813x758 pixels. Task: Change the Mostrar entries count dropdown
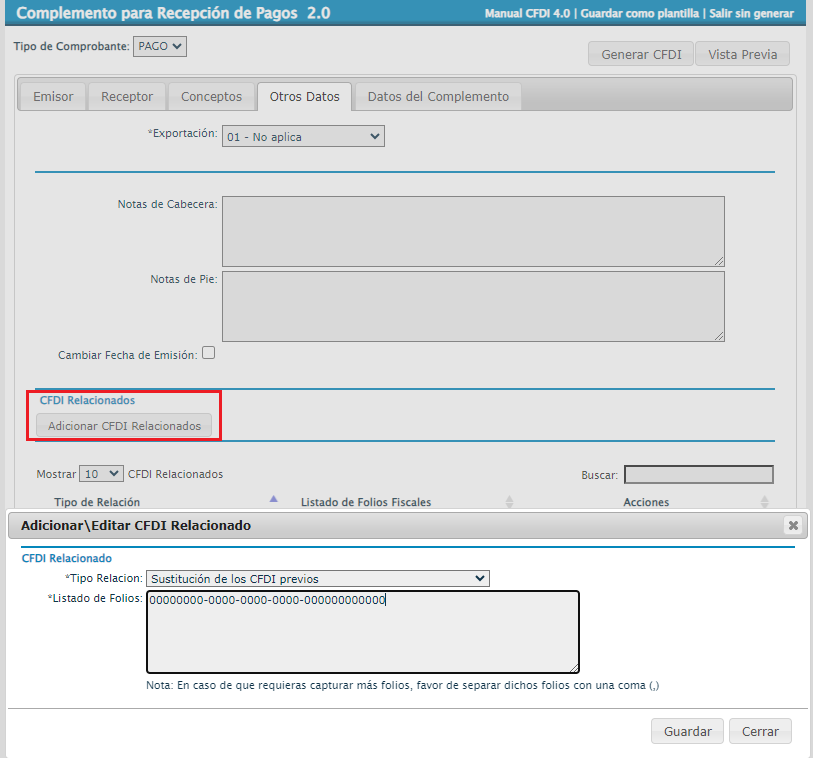tap(101, 474)
